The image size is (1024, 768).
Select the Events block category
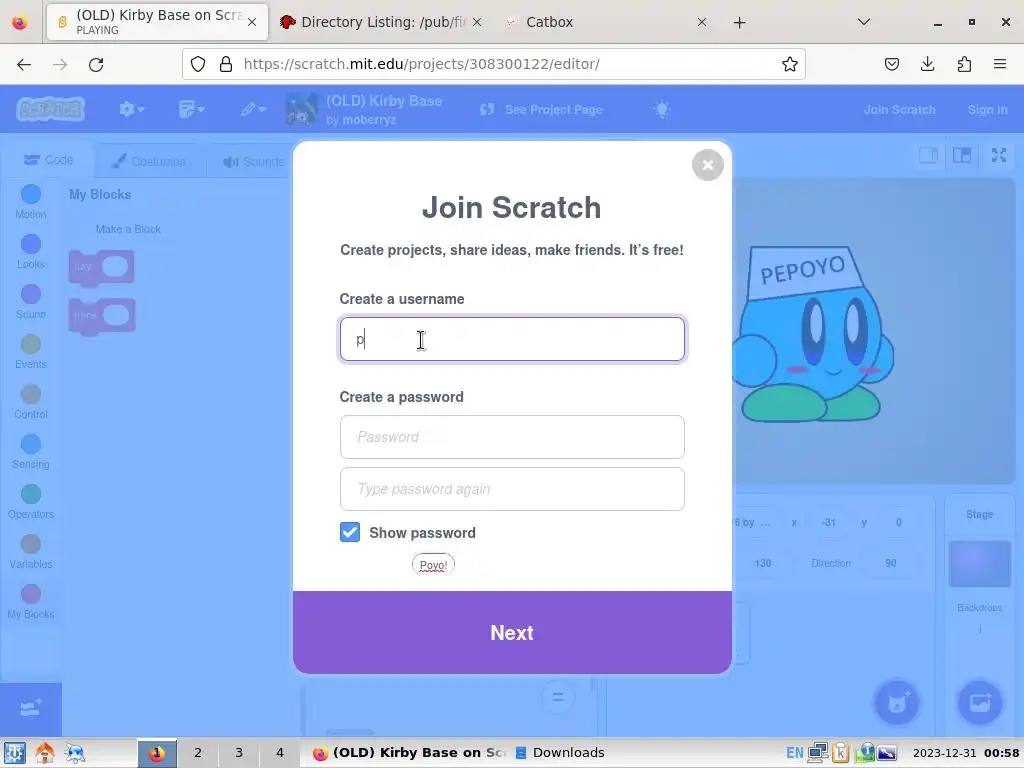[31, 351]
